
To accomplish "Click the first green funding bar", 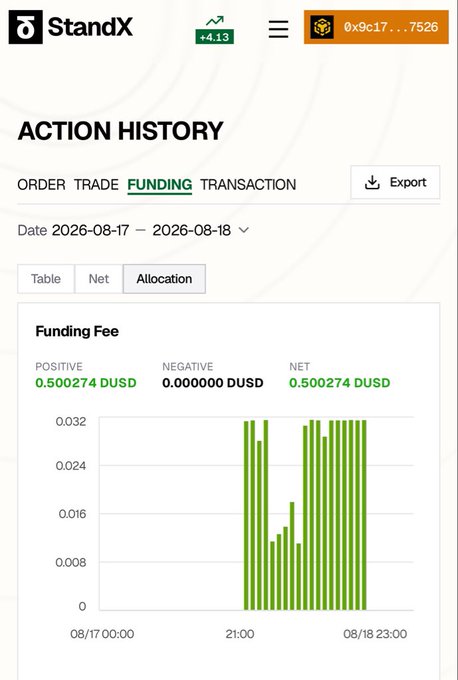I will [x=246, y=516].
